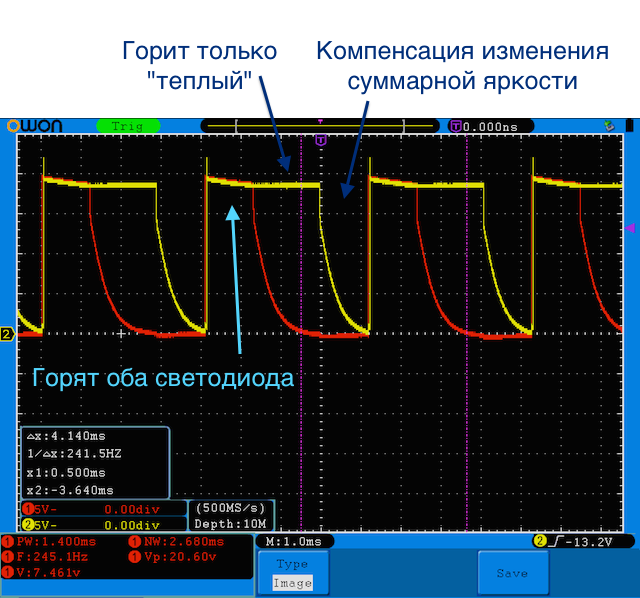Click the Save button
Viewport: 640px width, 598px height.
point(513,573)
